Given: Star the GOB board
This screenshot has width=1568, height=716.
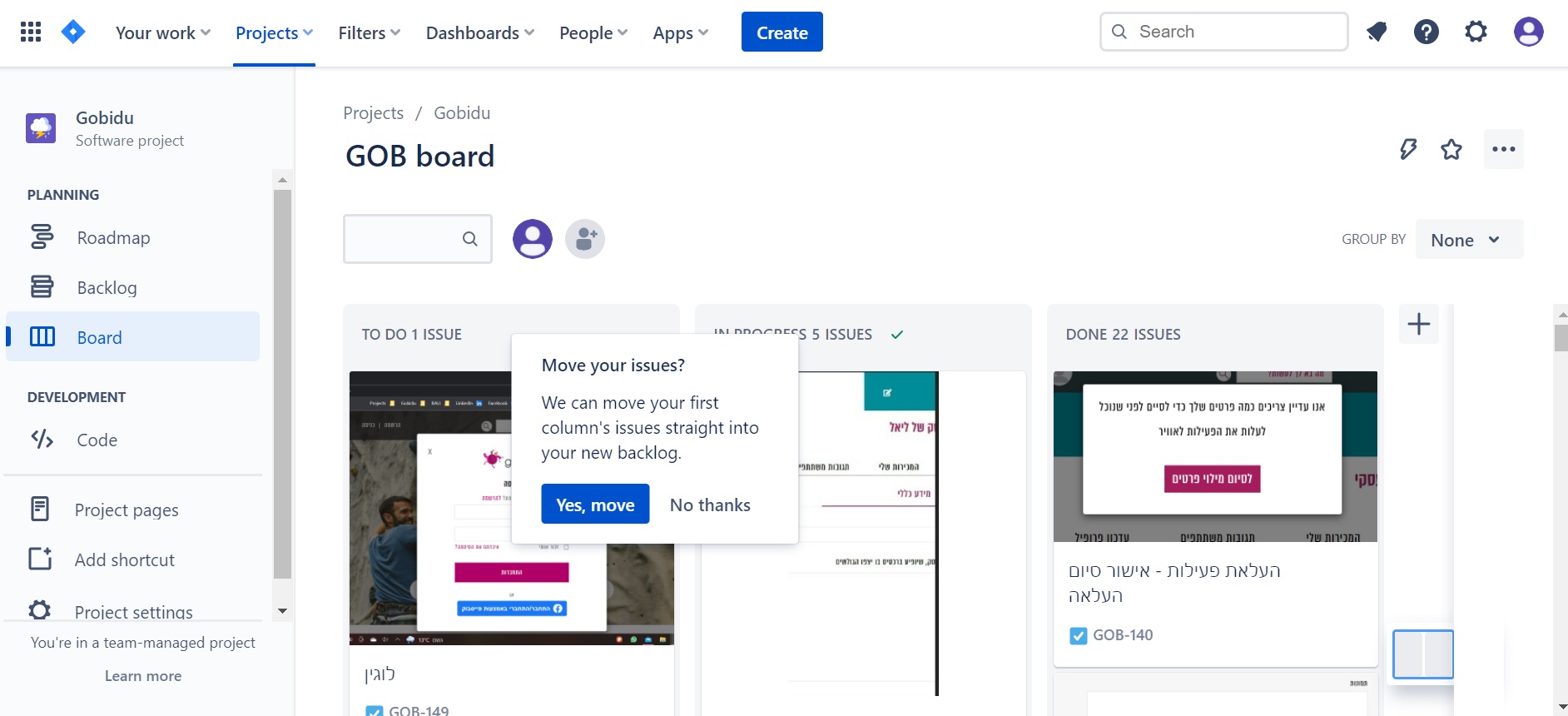Looking at the screenshot, I should point(1451,149).
